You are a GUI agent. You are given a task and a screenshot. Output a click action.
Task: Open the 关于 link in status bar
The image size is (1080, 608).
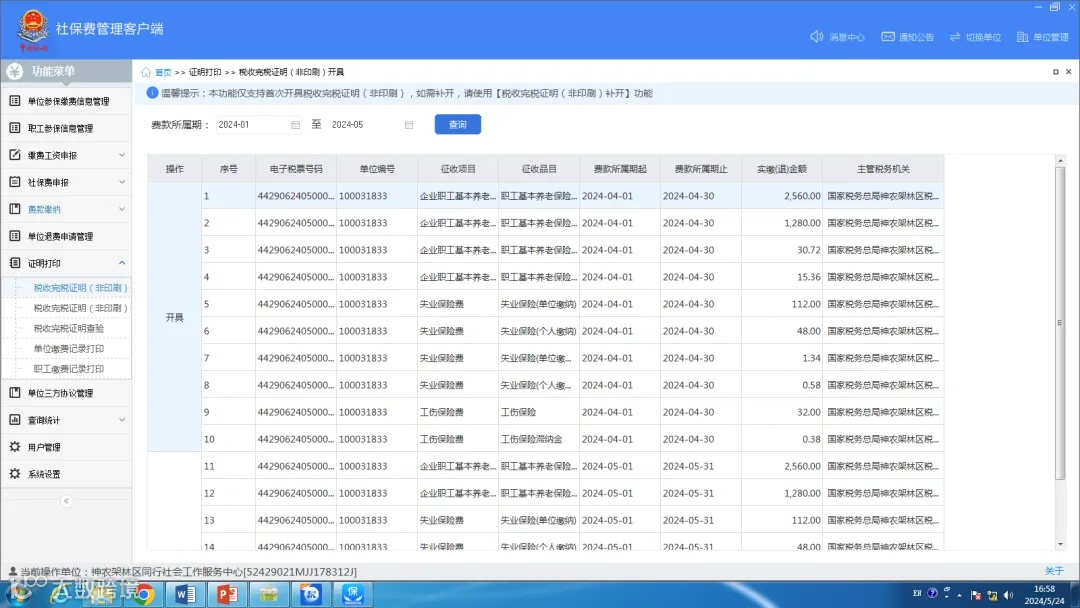coord(1054,571)
